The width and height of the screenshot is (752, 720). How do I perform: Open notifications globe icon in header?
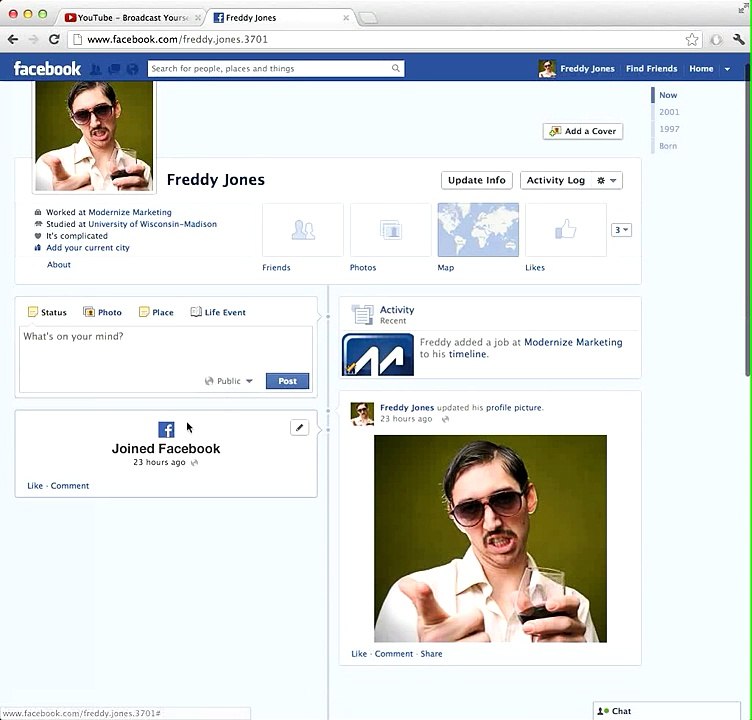click(x=132, y=69)
